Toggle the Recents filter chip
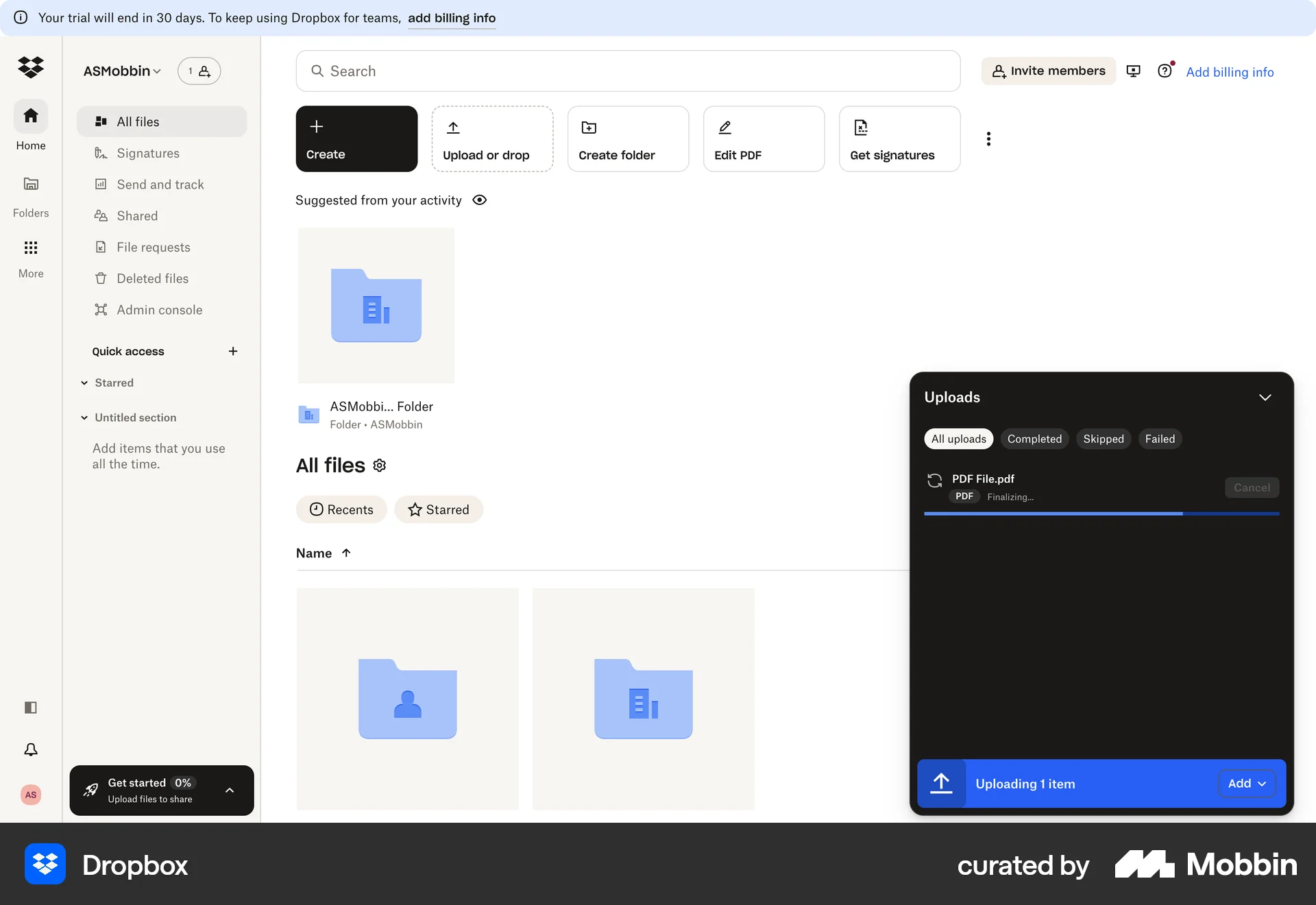 click(341, 509)
